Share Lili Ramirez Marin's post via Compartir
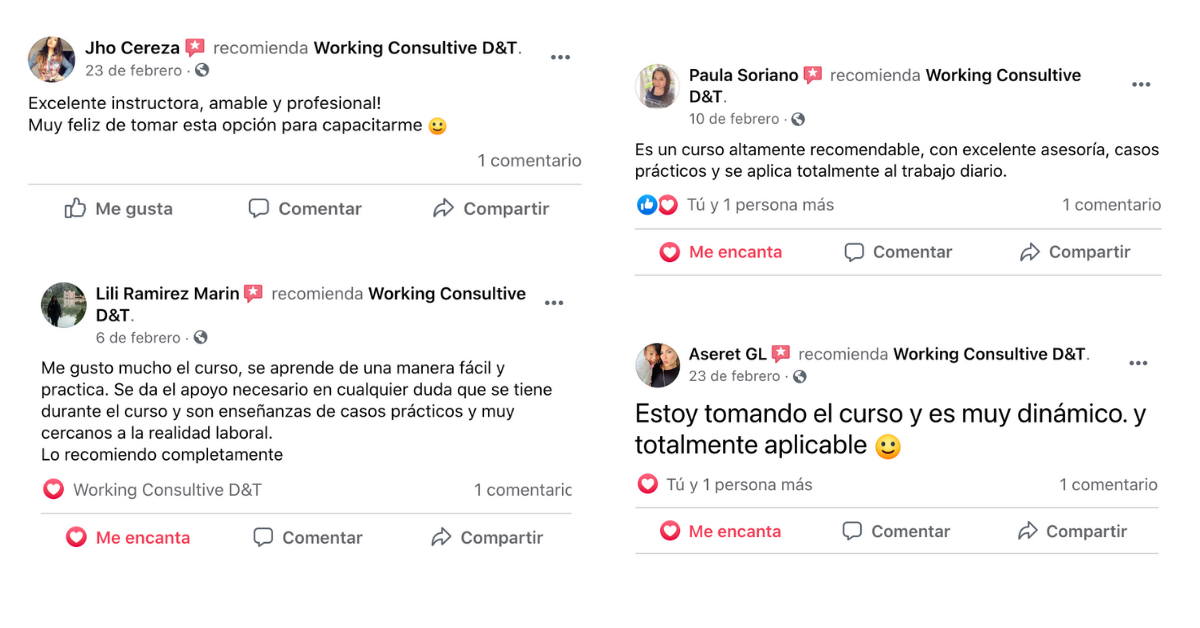This screenshot has height=628, width=1200. (x=487, y=538)
